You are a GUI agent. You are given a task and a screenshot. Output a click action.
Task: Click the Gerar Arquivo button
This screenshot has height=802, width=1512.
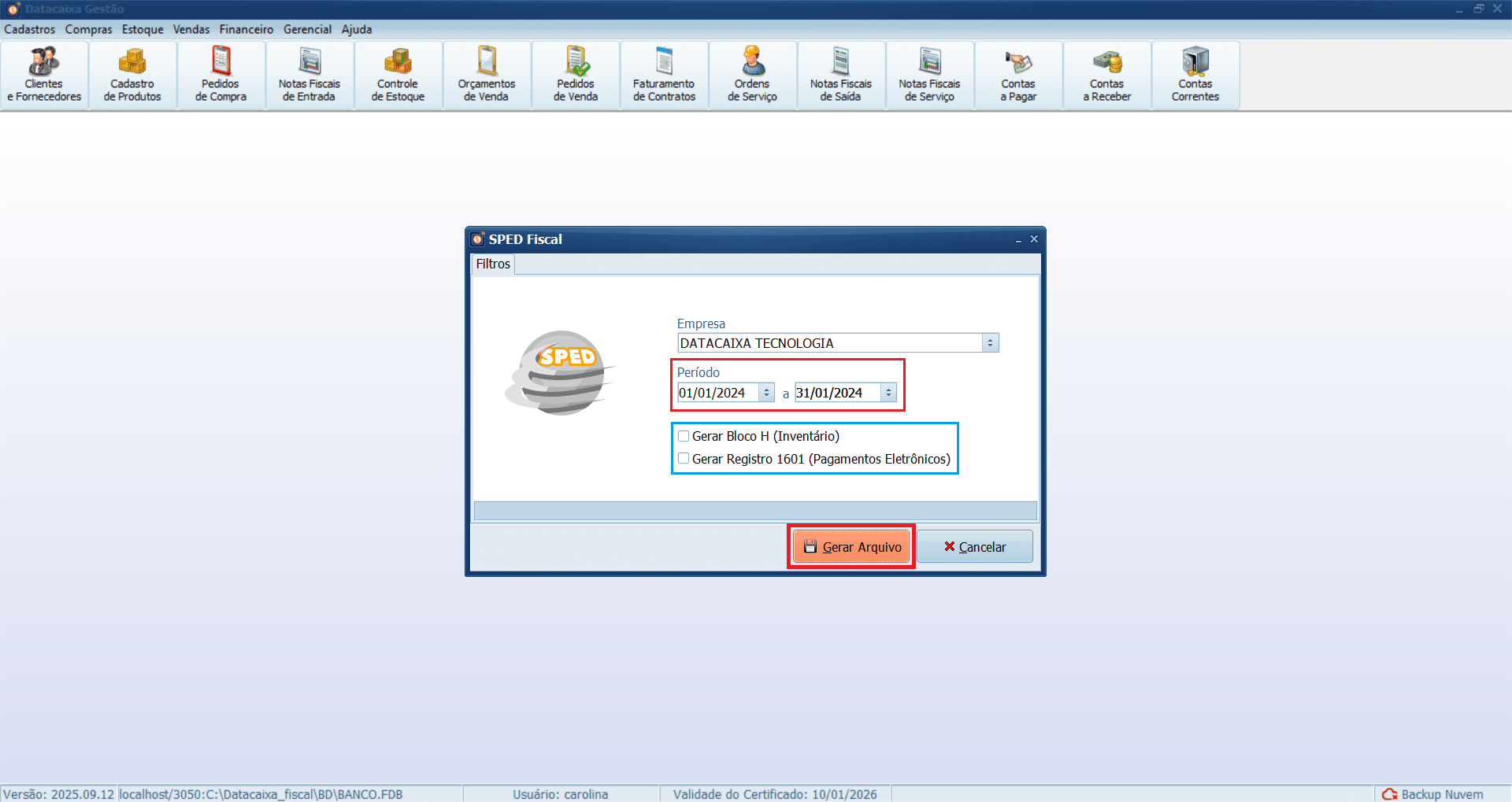pyautogui.click(x=851, y=547)
